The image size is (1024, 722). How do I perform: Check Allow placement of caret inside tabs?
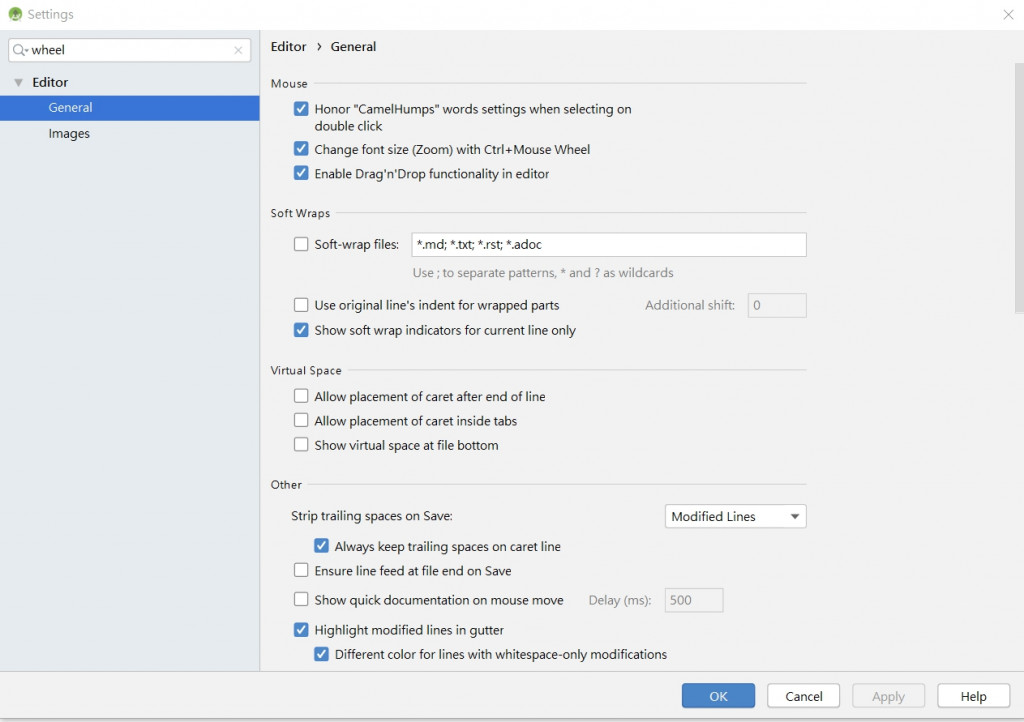[x=301, y=421]
